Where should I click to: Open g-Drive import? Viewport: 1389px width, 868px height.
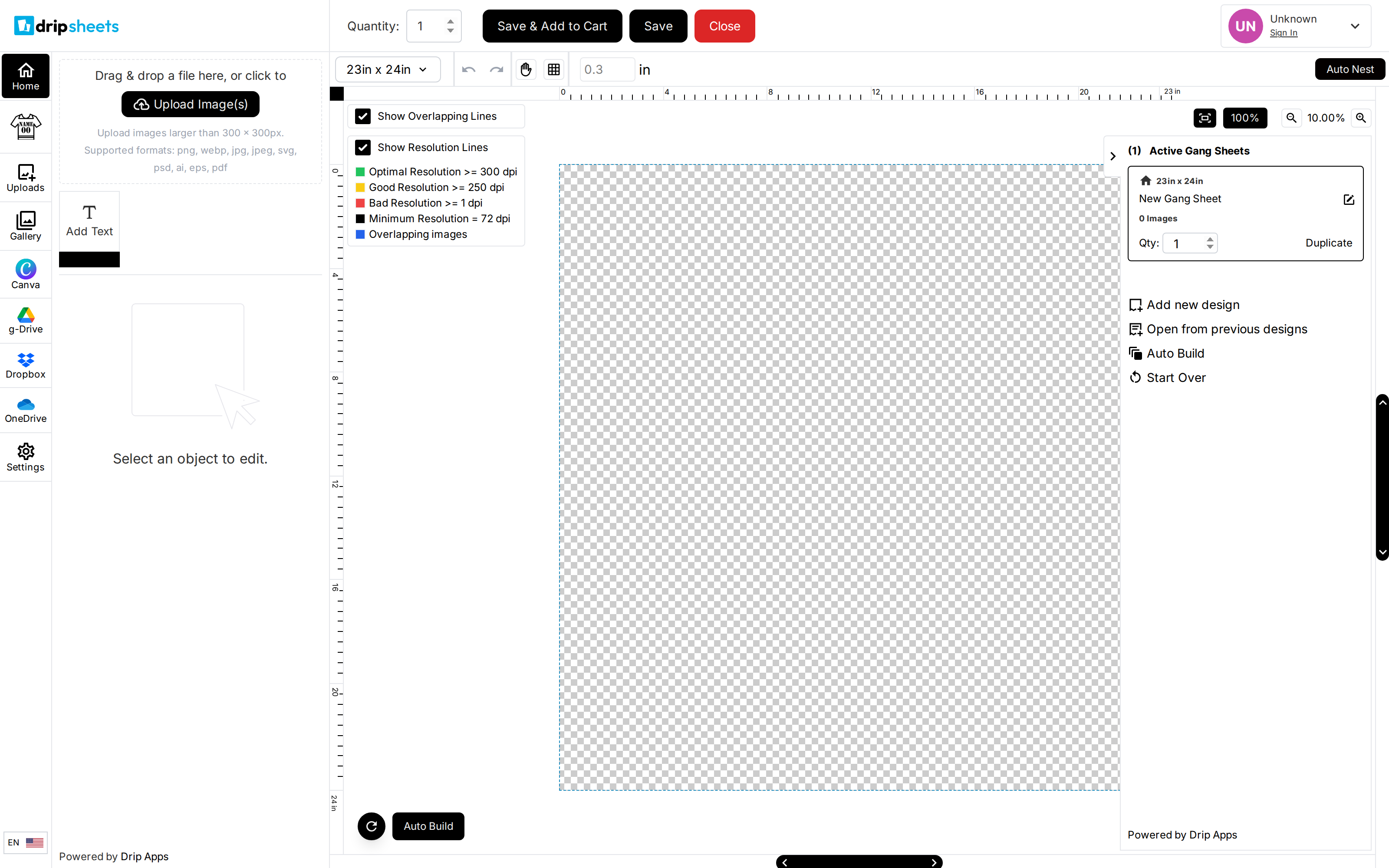click(26, 320)
